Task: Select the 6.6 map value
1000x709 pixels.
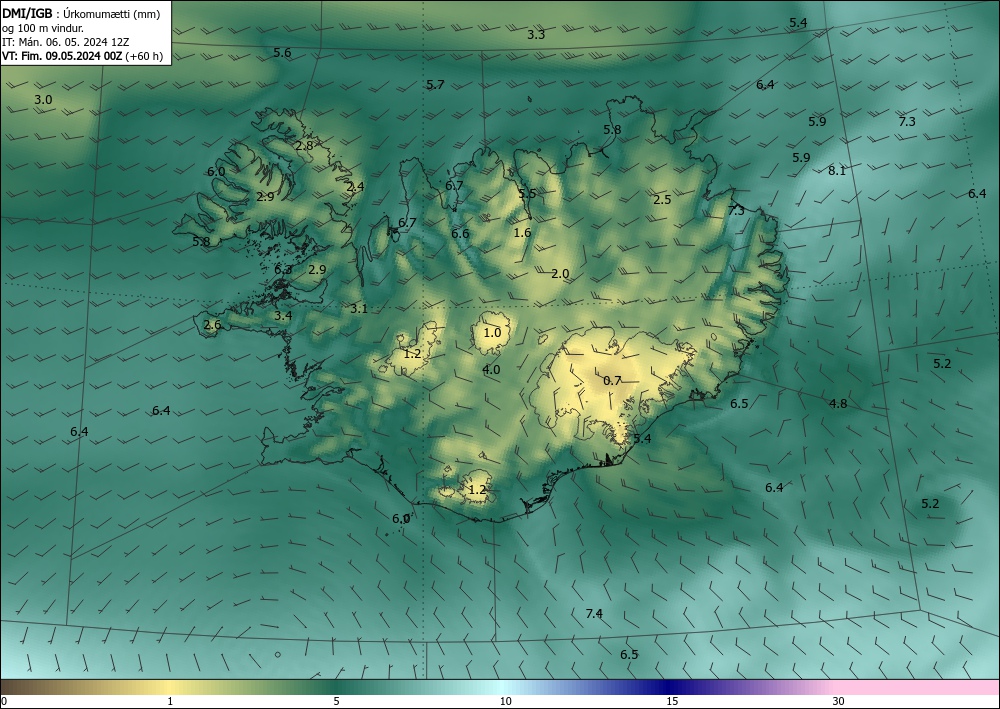Action: pos(460,233)
